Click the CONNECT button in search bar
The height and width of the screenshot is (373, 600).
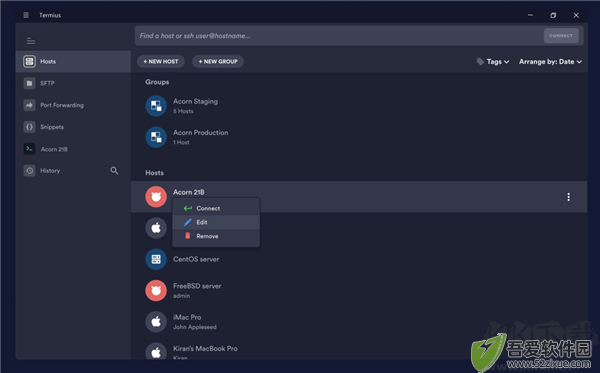(561, 36)
